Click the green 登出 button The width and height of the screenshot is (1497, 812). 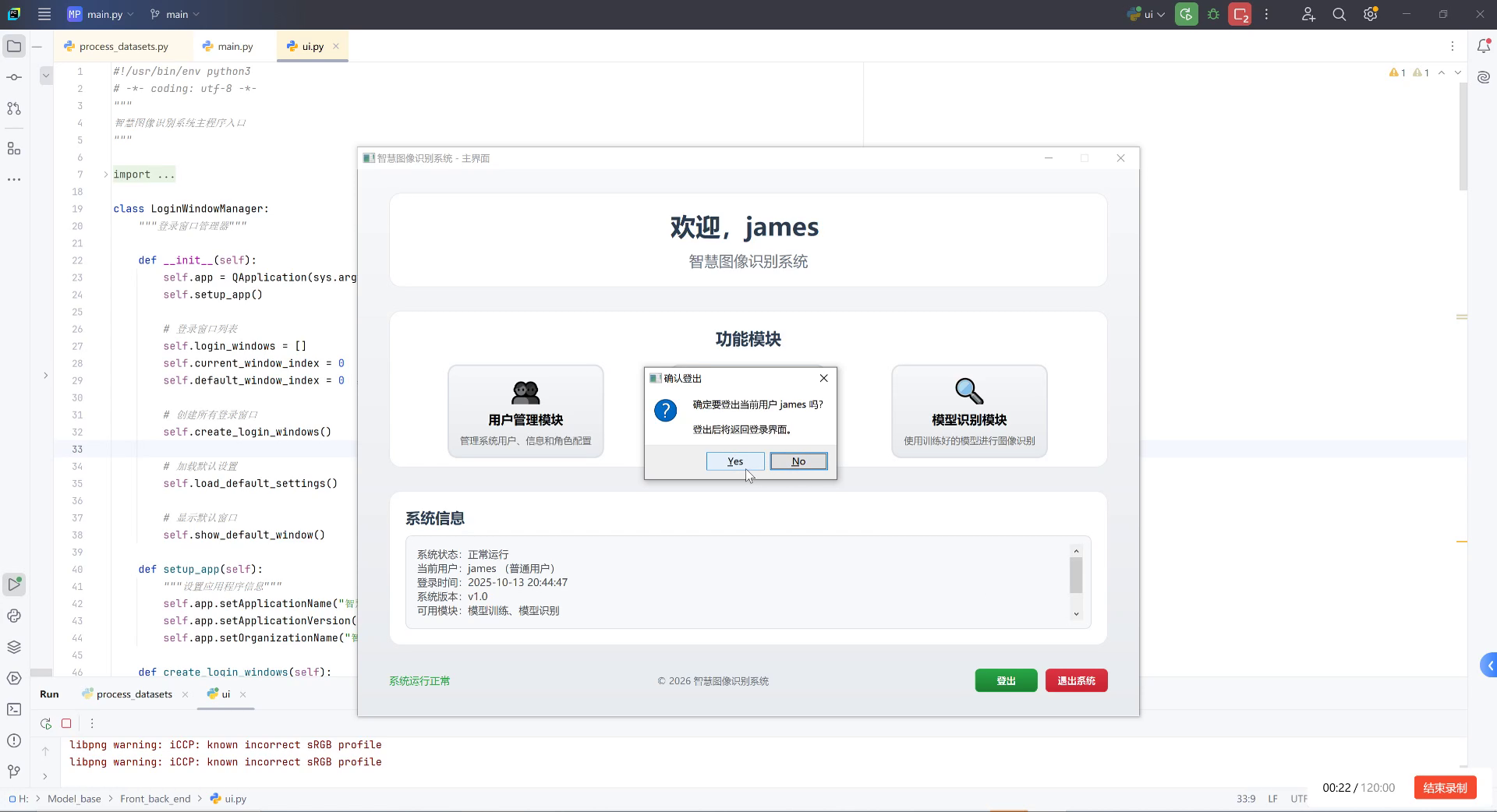pyautogui.click(x=1006, y=680)
